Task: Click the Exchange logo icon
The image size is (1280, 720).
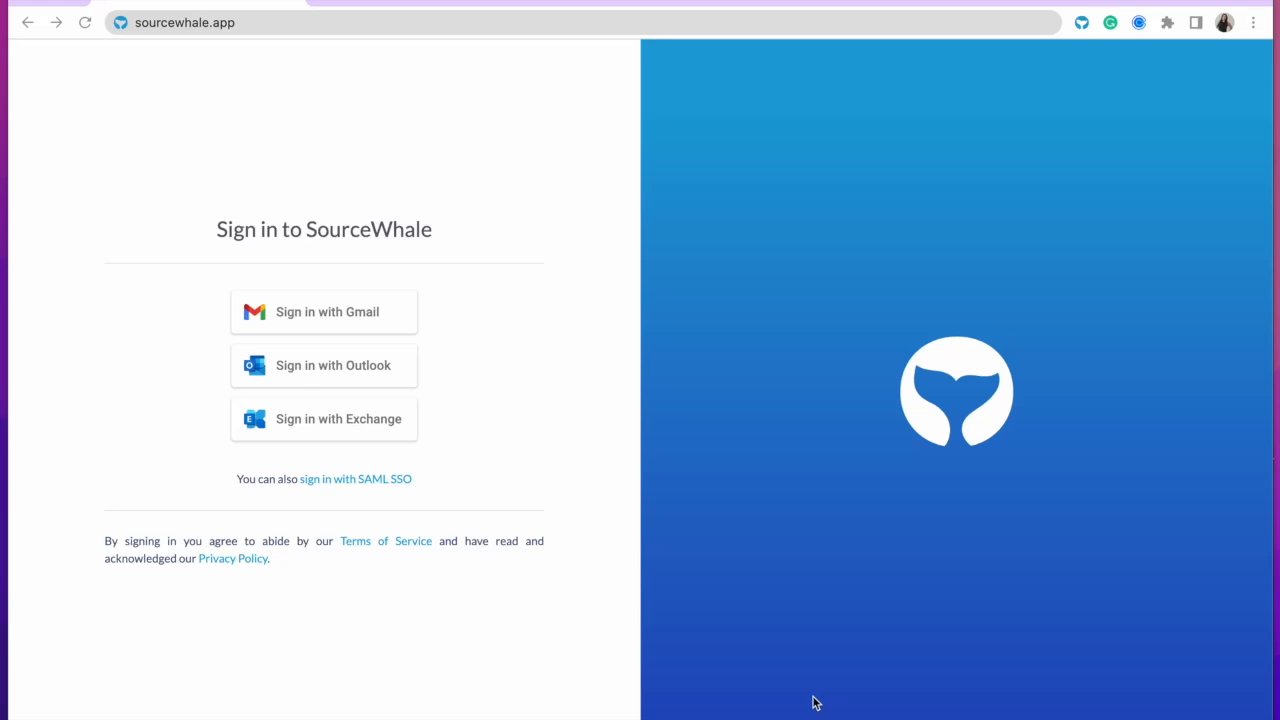Action: pyautogui.click(x=254, y=419)
